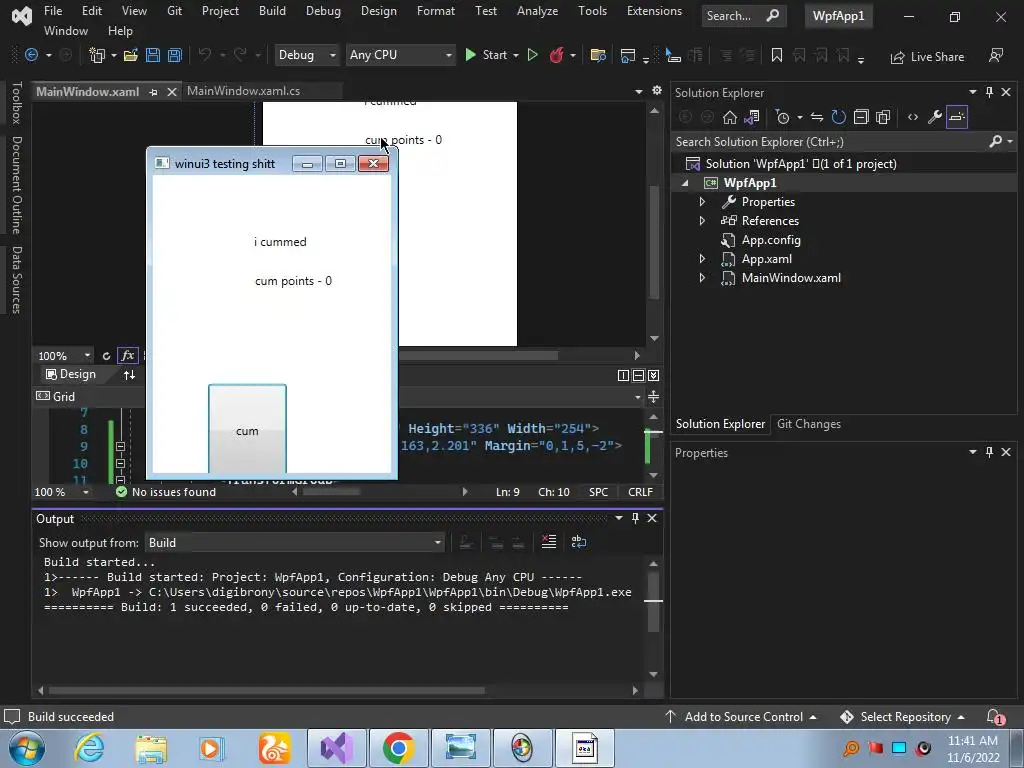The height and width of the screenshot is (768, 1024).
Task: Collapse the WpfApp1 project node
Action: pos(685,184)
